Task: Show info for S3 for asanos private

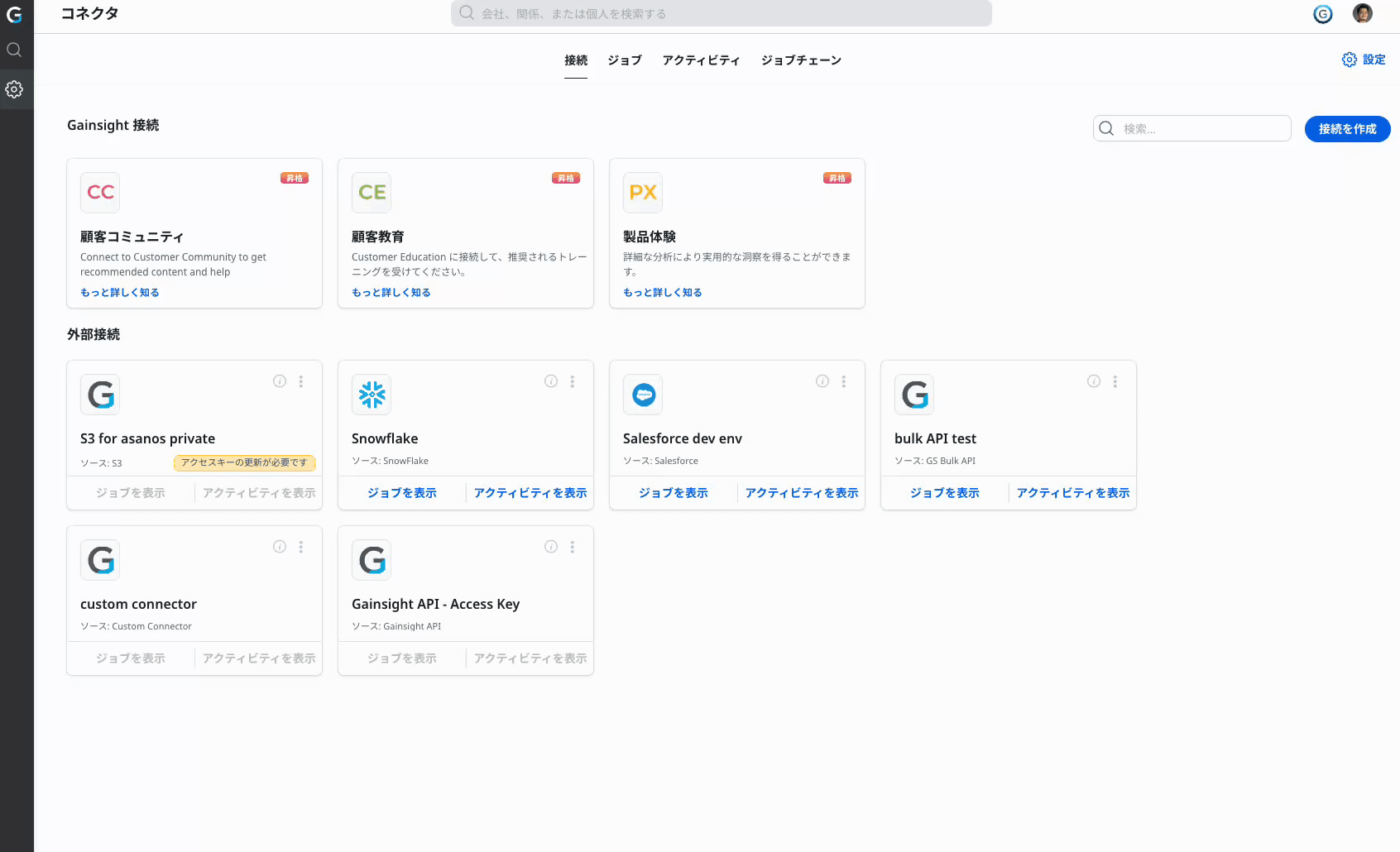Action: (280, 381)
